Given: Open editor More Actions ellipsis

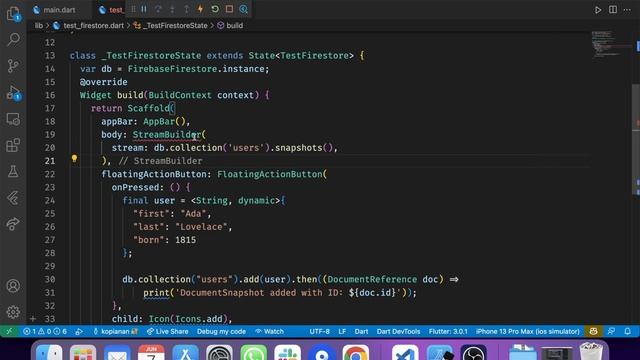Looking at the screenshot, I should point(627,9).
